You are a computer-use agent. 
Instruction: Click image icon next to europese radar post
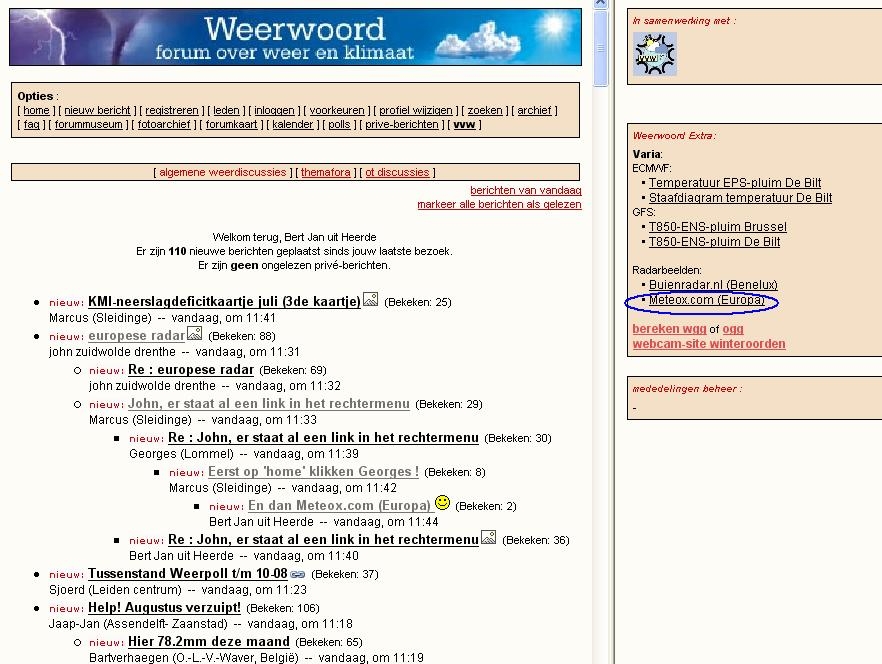195,333
